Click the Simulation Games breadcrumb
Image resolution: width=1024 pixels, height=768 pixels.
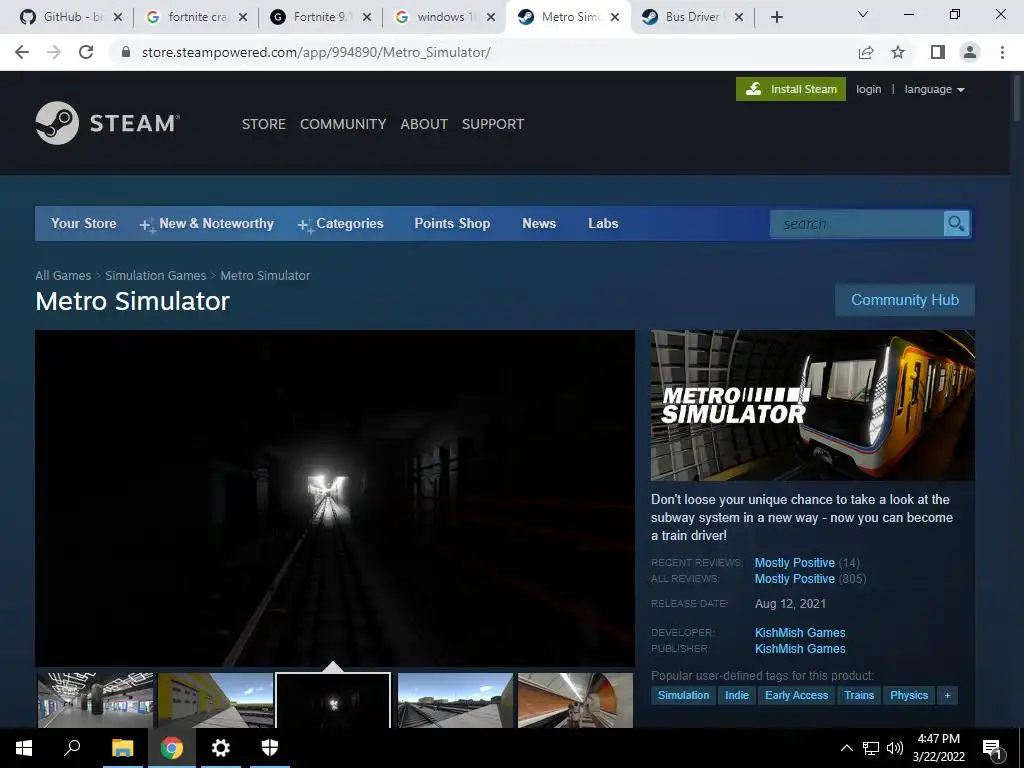pyautogui.click(x=155, y=276)
